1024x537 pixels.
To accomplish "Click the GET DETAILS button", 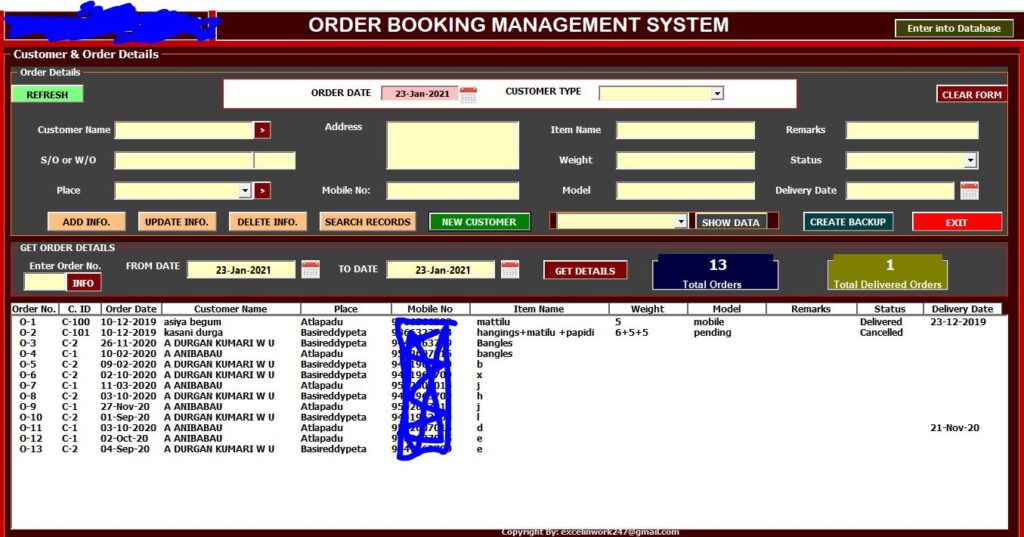I will [x=585, y=270].
